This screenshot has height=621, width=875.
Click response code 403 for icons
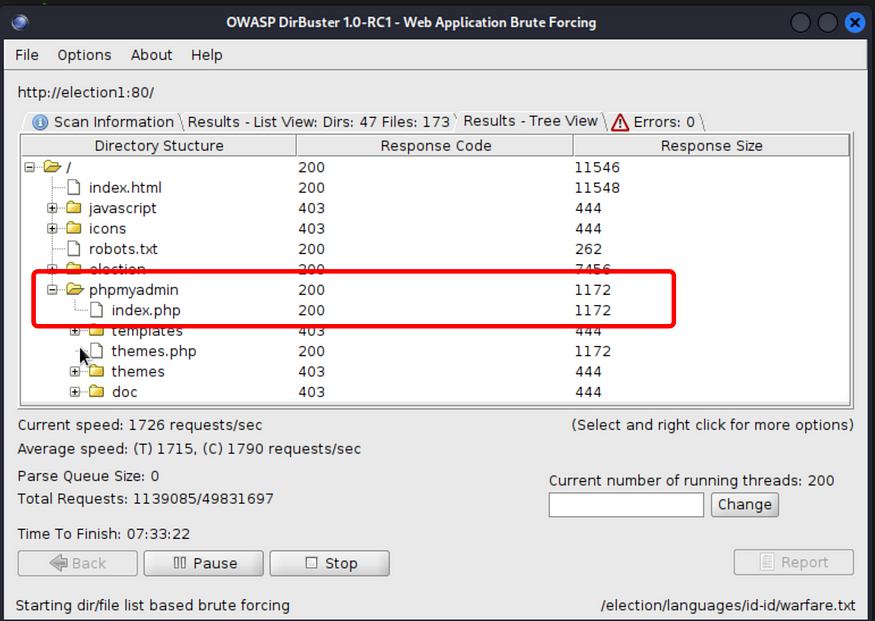coord(311,228)
